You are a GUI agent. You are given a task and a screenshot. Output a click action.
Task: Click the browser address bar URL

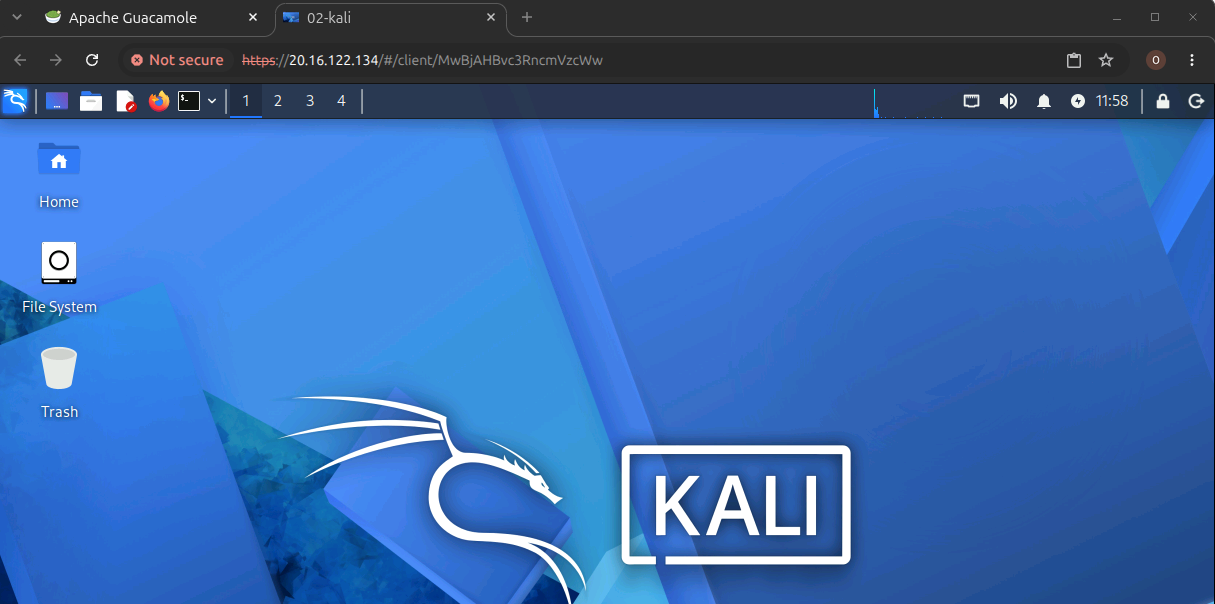click(423, 60)
